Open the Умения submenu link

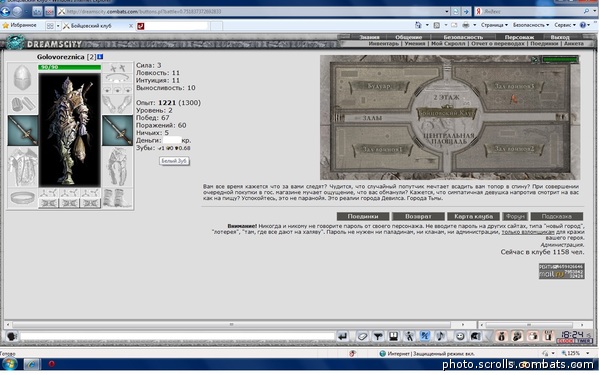[x=415, y=44]
